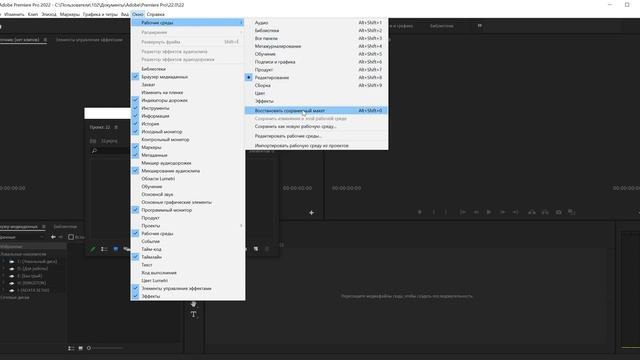Select the Сборка workspace

tap(316, 85)
